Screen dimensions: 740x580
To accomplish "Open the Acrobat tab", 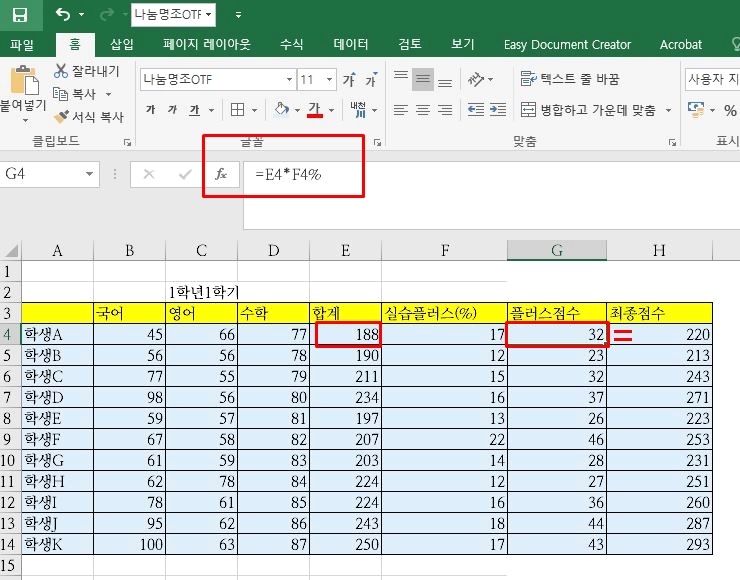I will pyautogui.click(x=681, y=45).
